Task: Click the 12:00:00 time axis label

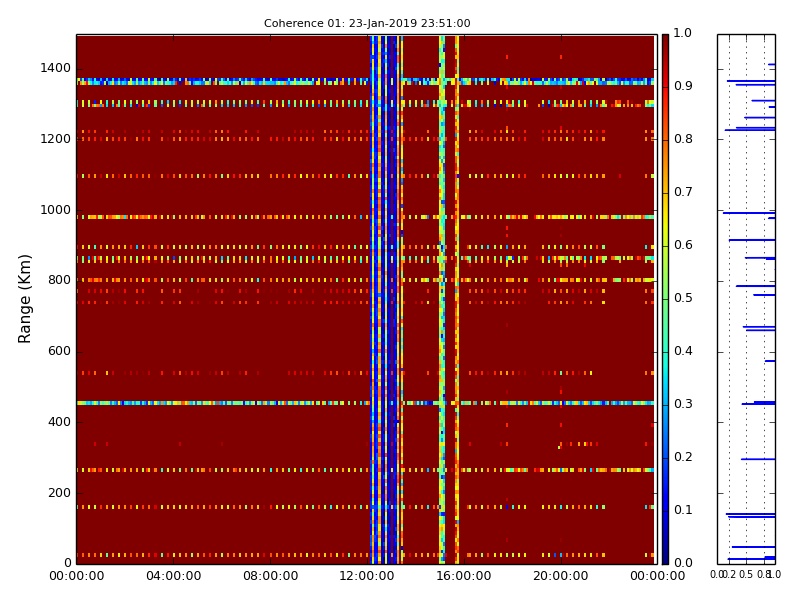Action: 367,576
